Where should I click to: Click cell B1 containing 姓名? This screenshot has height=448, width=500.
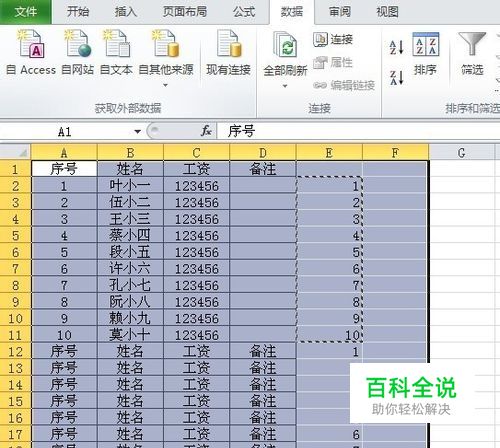[x=130, y=169]
